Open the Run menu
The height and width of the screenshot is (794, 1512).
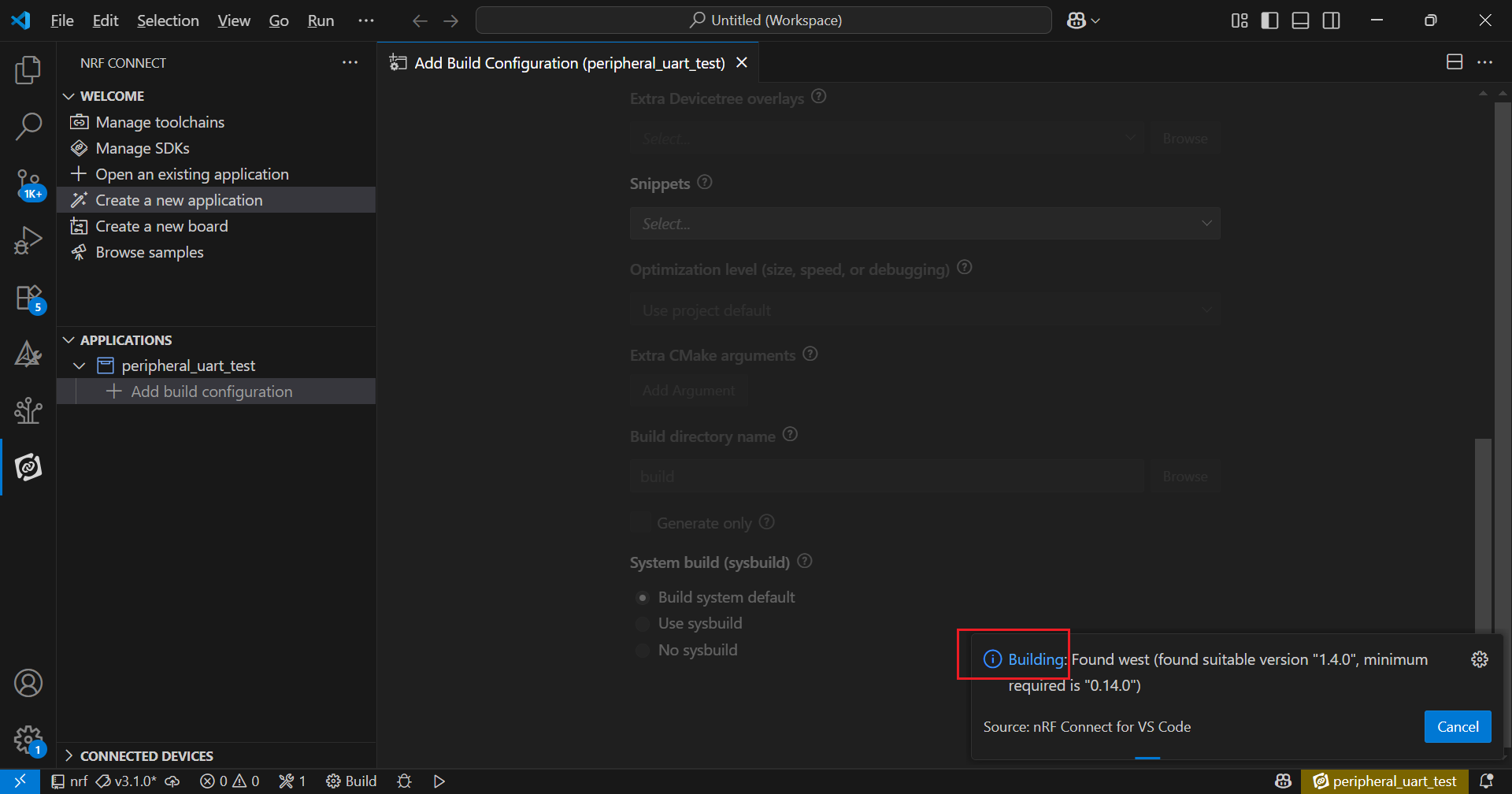click(x=321, y=20)
